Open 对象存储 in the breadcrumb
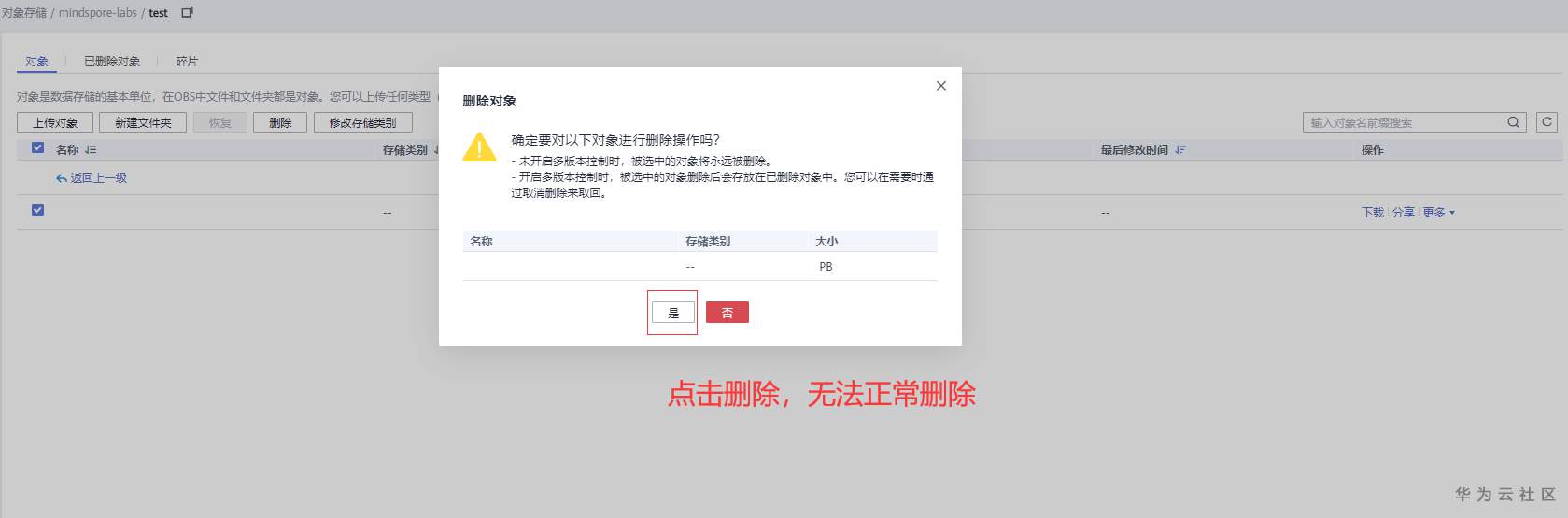Viewport: 1568px width, 518px height. pyautogui.click(x=24, y=13)
